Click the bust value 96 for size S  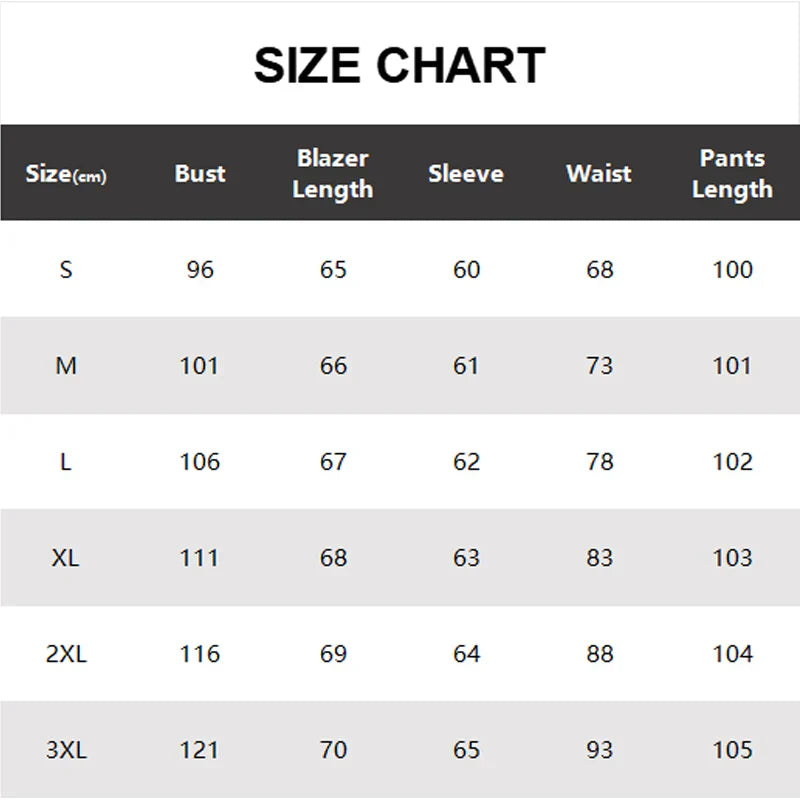200,270
